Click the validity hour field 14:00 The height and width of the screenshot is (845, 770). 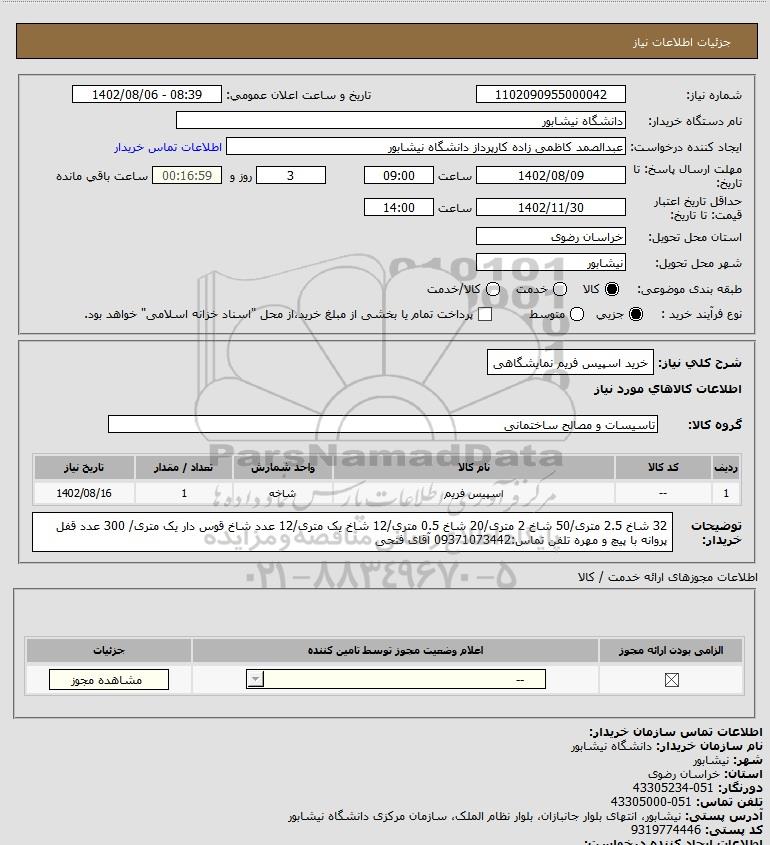(399, 207)
